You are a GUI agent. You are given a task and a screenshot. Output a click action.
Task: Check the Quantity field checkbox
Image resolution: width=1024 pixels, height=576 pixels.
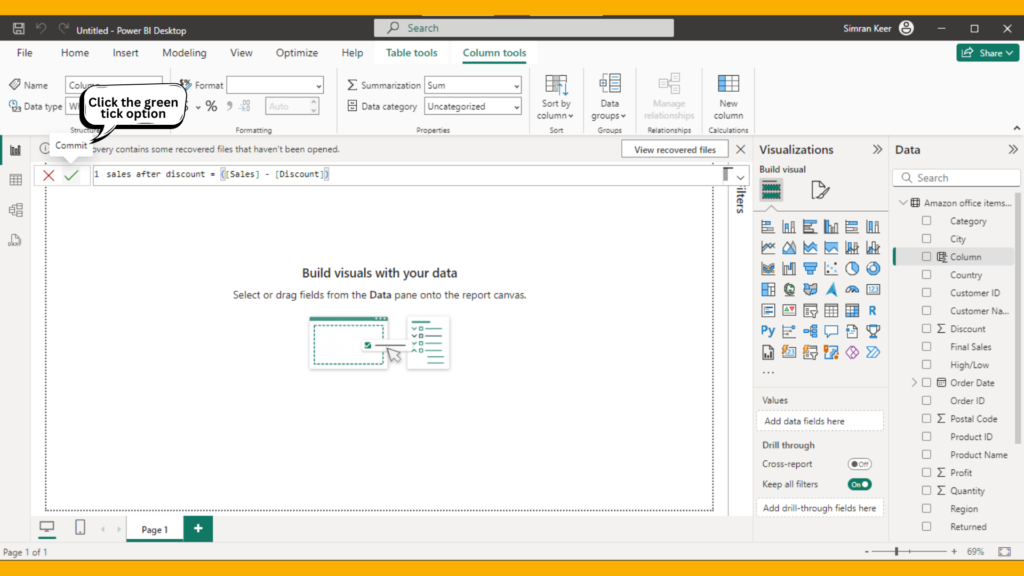927,490
